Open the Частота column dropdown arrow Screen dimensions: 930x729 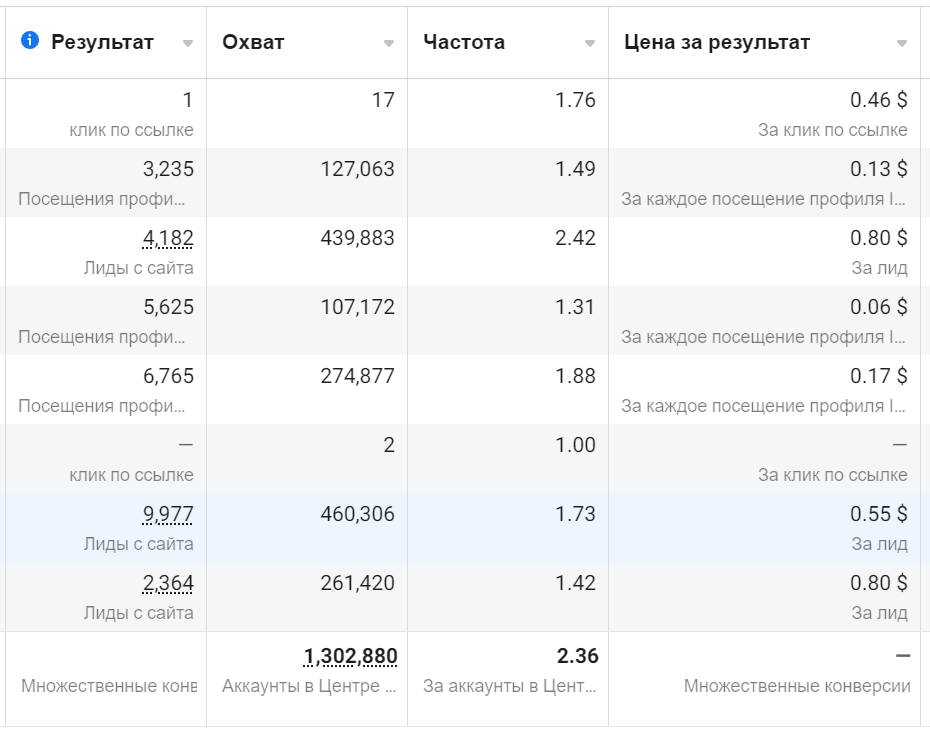click(589, 44)
